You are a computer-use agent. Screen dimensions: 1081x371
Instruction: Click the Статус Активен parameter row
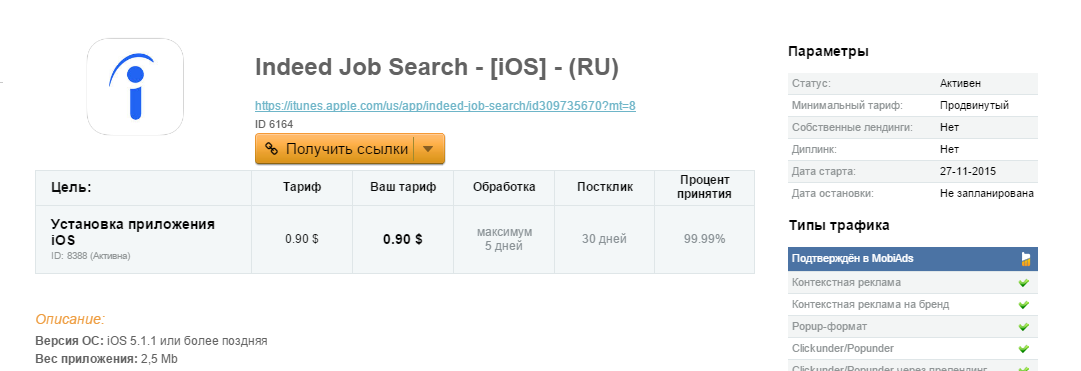912,83
